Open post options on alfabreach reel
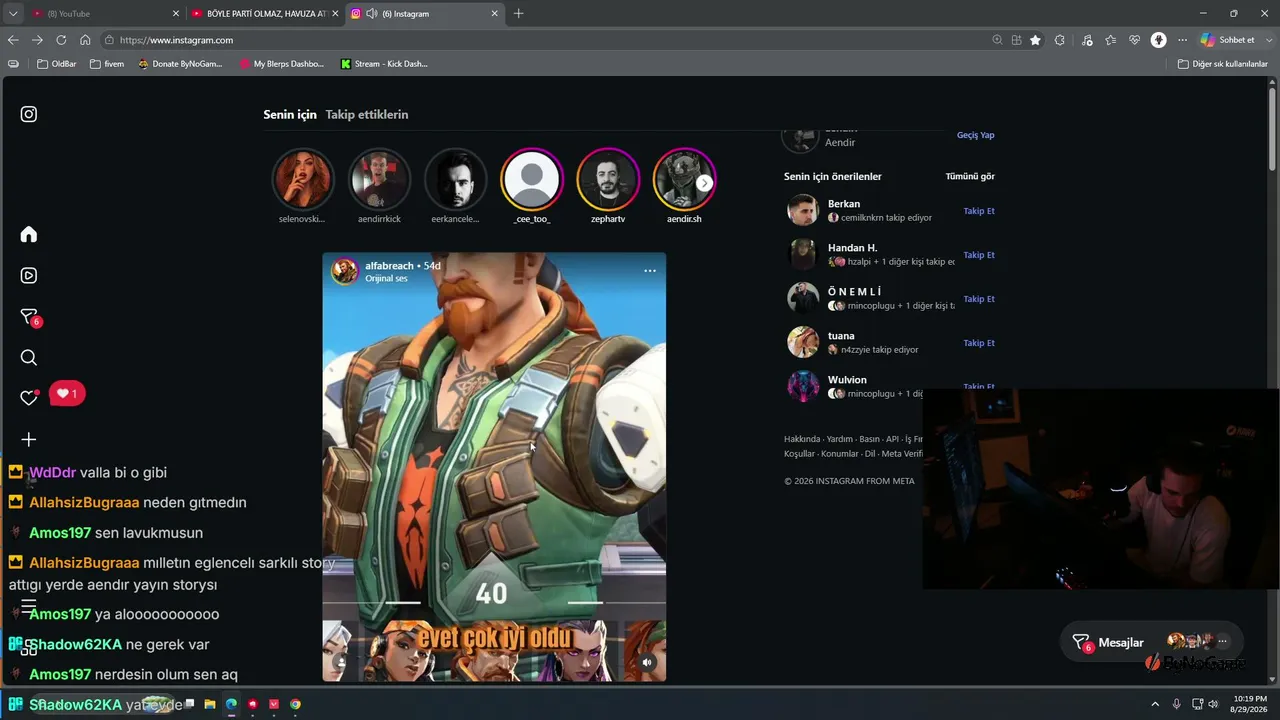 coord(650,271)
